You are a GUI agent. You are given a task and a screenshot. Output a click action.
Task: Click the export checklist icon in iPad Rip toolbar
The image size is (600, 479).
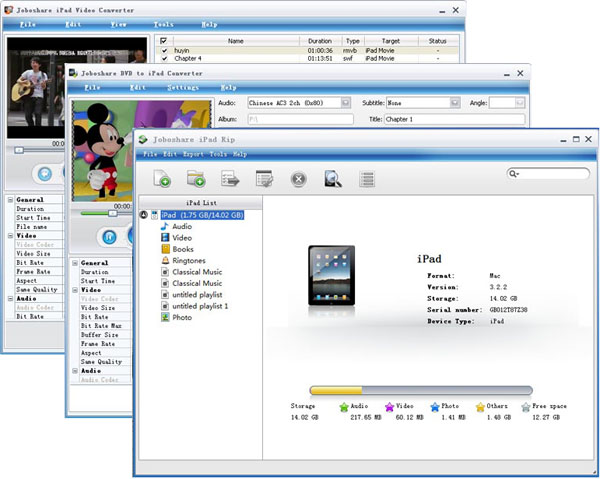point(230,179)
